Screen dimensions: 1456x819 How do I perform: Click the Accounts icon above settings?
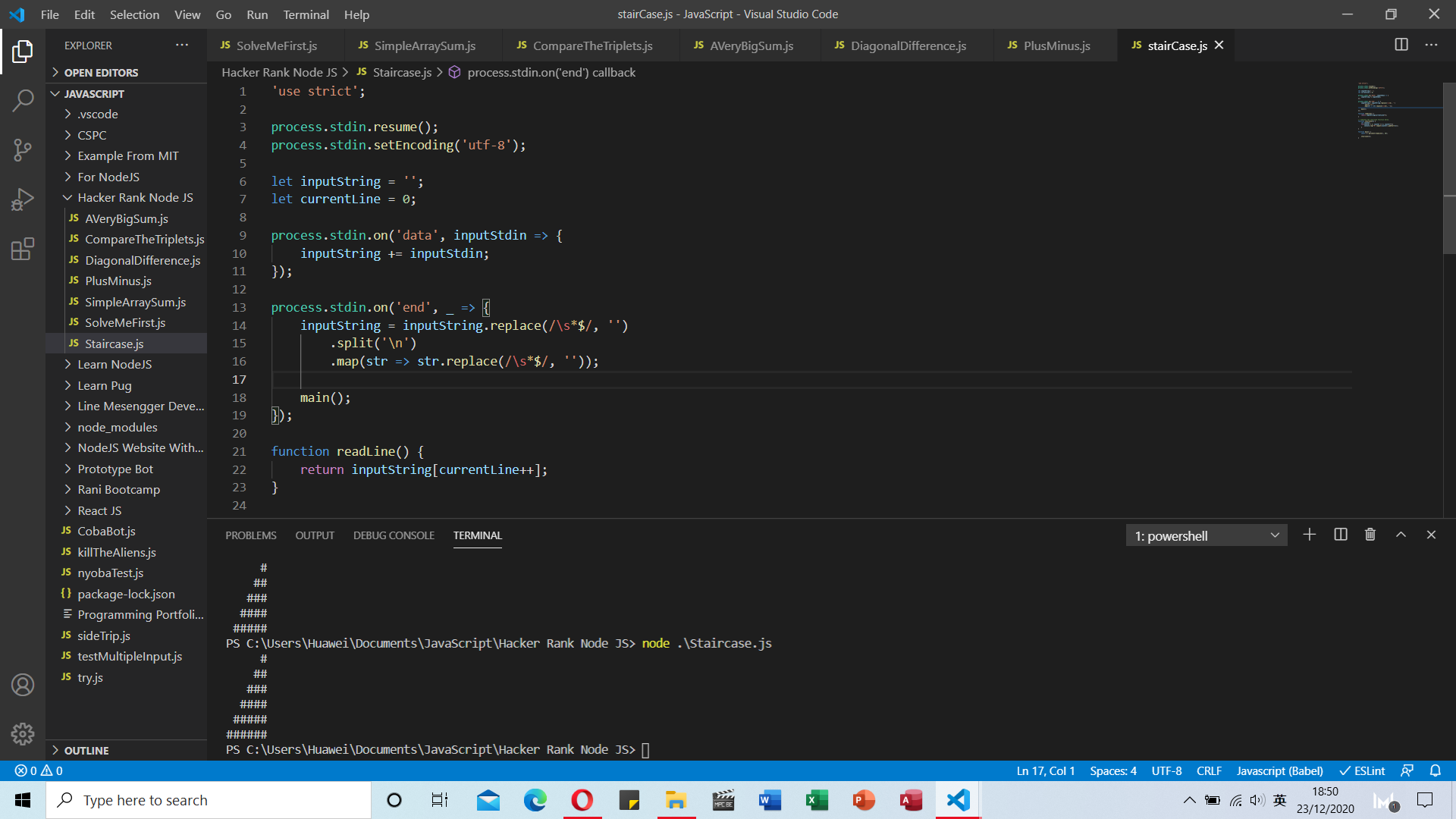(23, 685)
